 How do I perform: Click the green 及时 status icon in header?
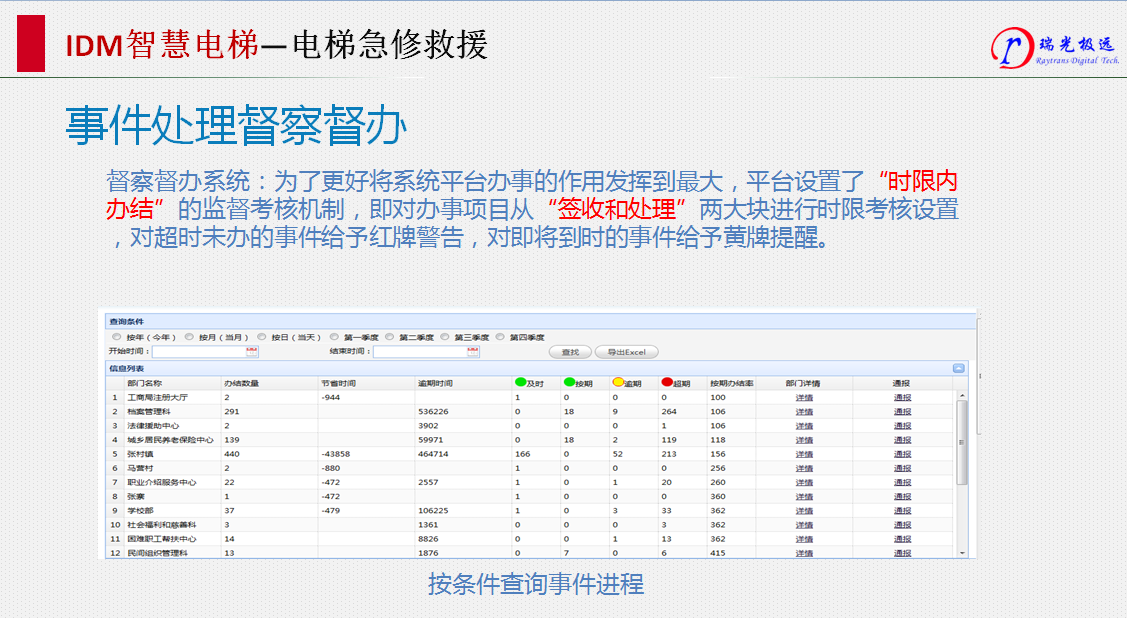coord(520,382)
